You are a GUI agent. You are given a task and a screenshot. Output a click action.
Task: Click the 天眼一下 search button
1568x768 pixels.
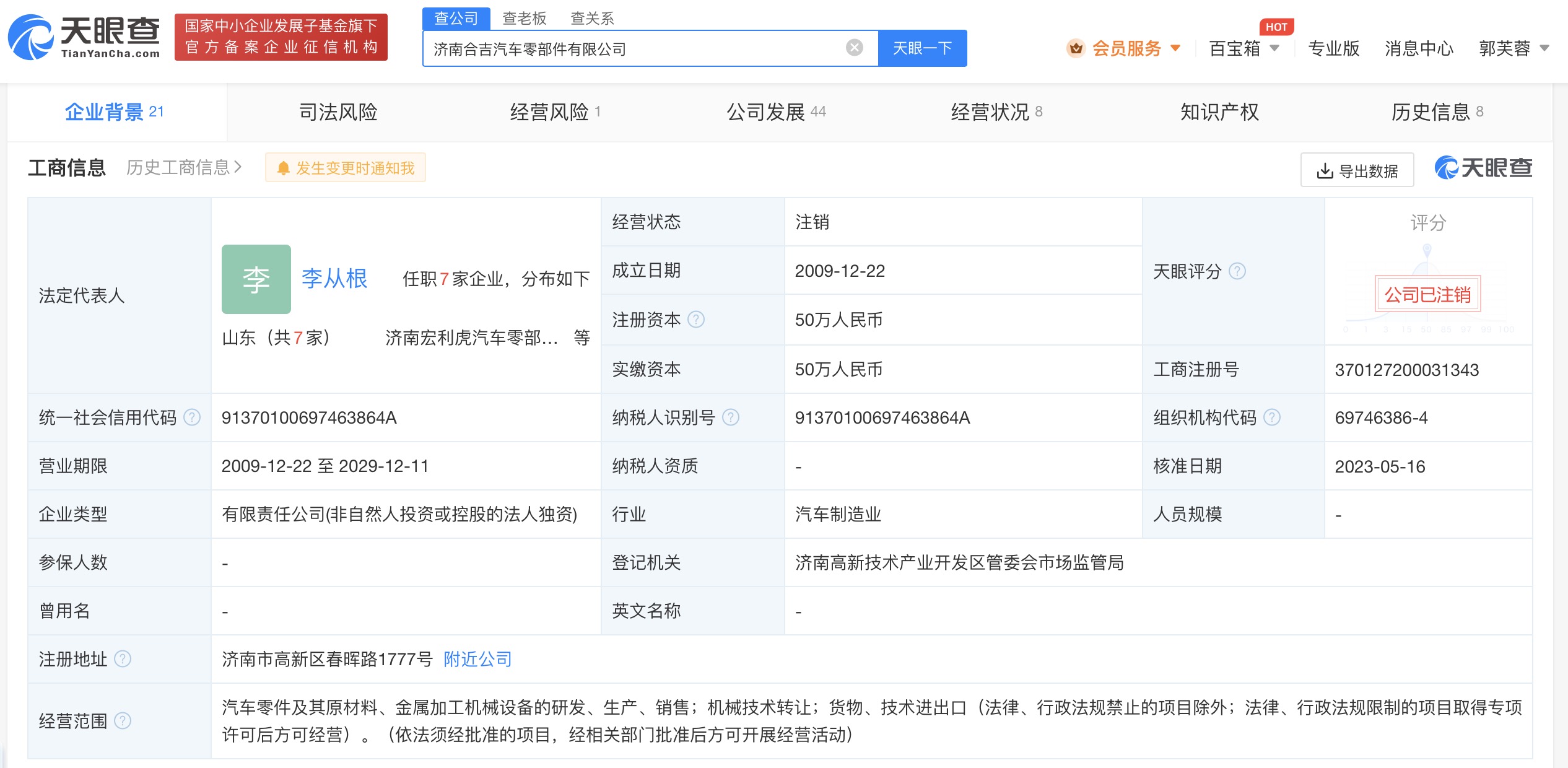point(922,48)
